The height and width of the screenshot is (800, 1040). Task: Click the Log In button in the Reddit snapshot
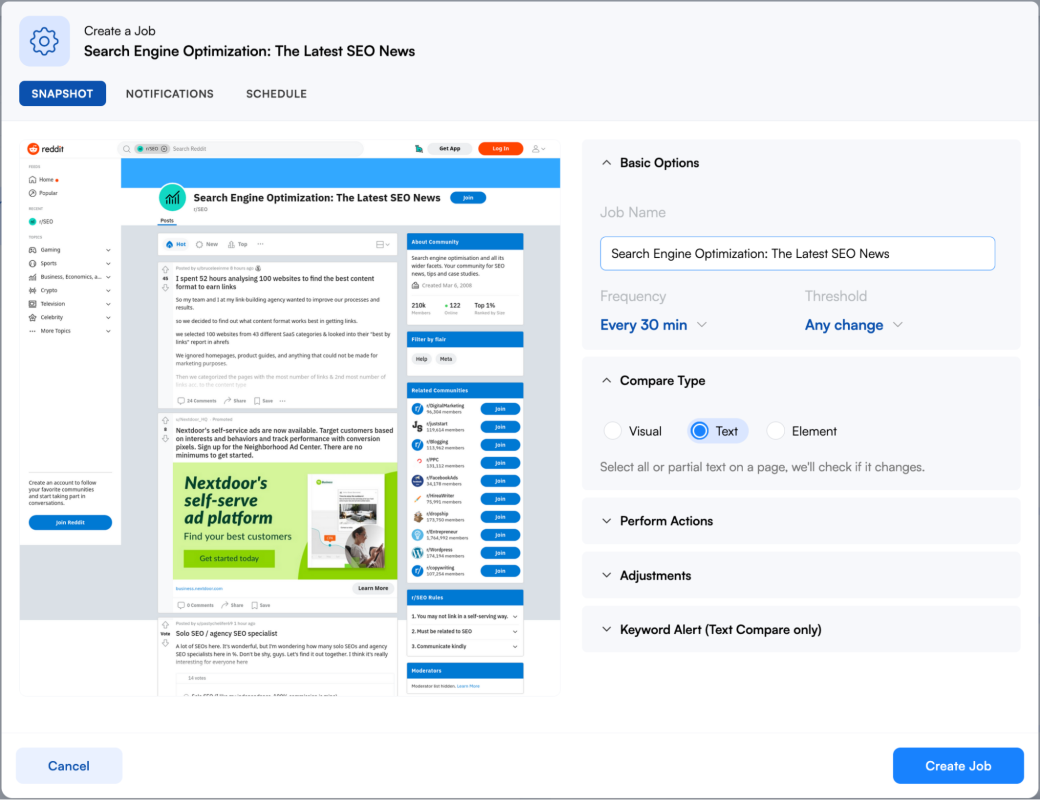tap(501, 149)
